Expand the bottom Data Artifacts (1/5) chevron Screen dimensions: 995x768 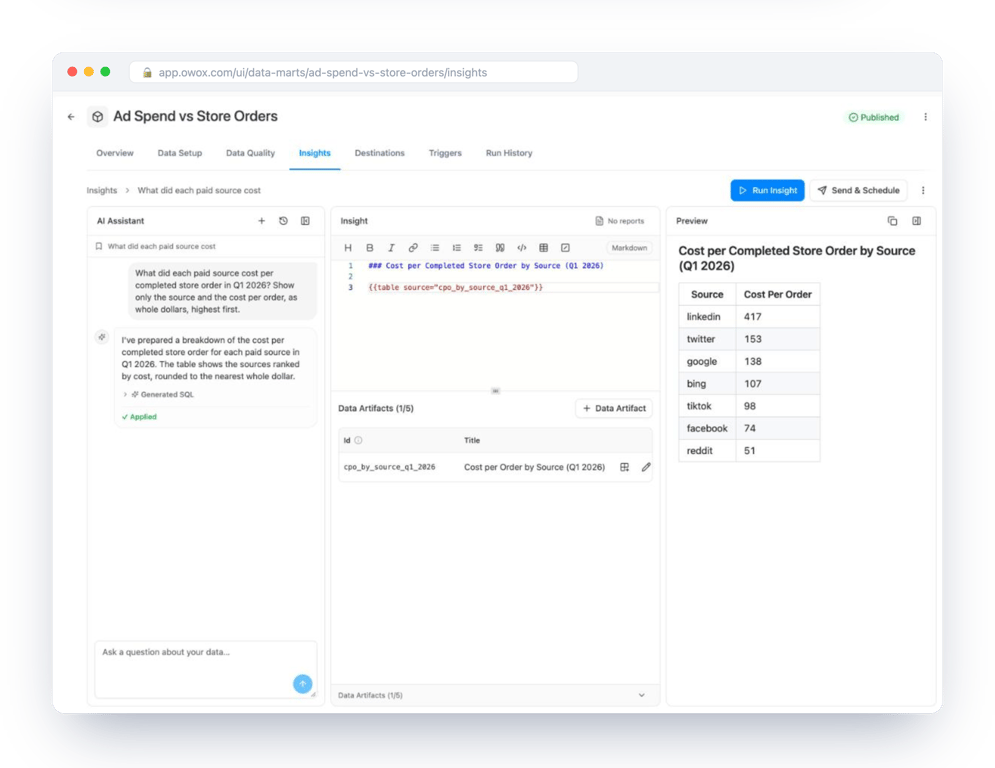pos(642,695)
